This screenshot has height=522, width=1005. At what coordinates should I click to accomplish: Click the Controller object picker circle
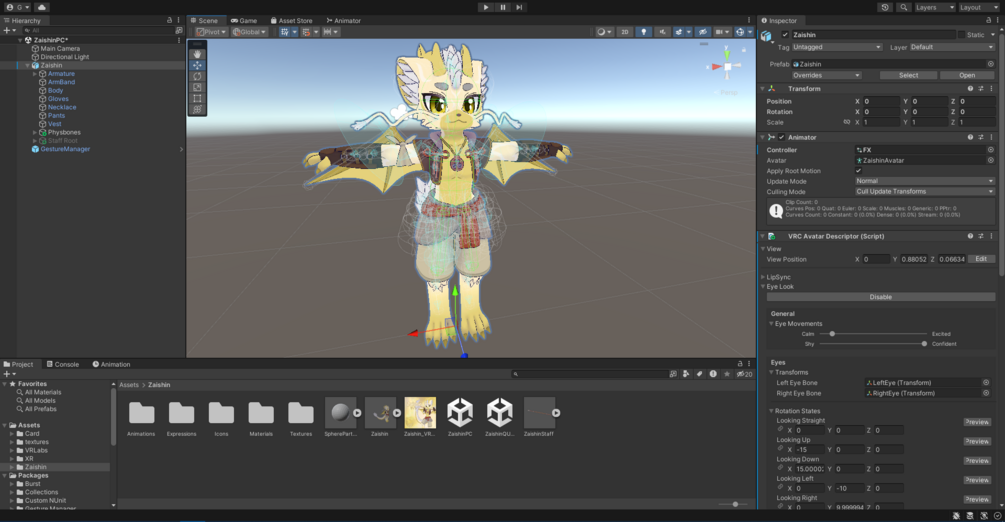990,149
